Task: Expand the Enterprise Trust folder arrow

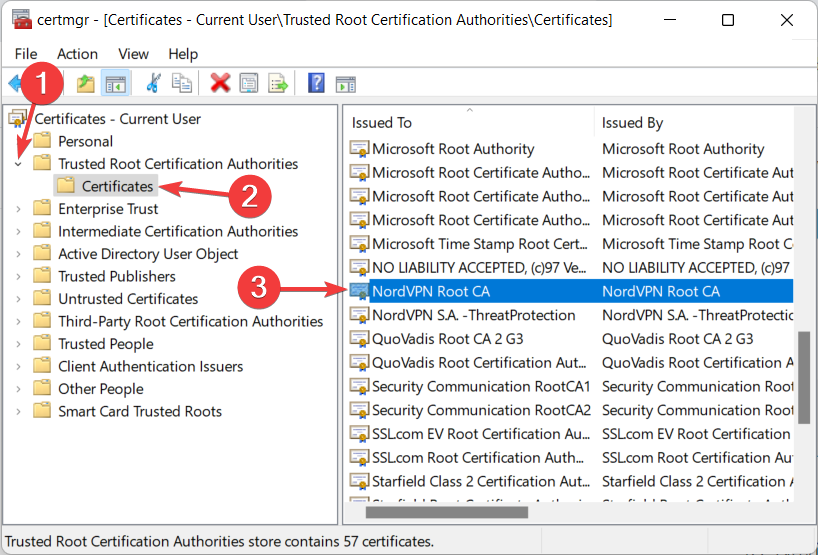Action: point(19,209)
